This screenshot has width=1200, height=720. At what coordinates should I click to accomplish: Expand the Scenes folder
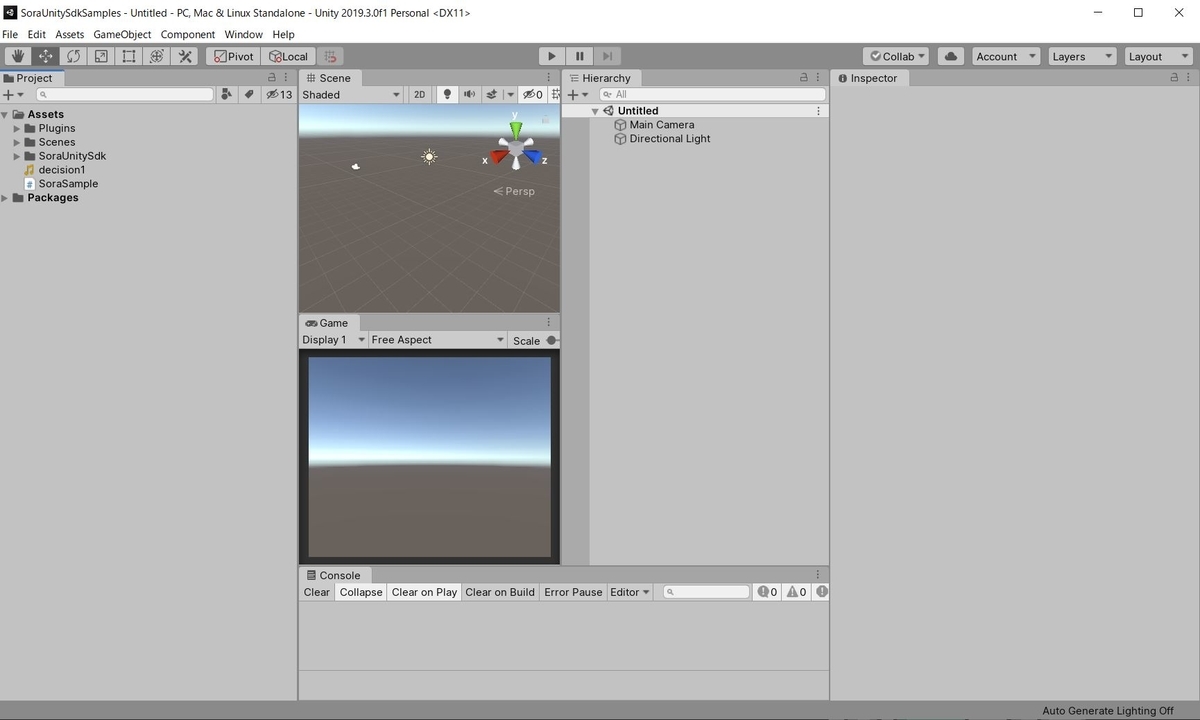coord(17,142)
